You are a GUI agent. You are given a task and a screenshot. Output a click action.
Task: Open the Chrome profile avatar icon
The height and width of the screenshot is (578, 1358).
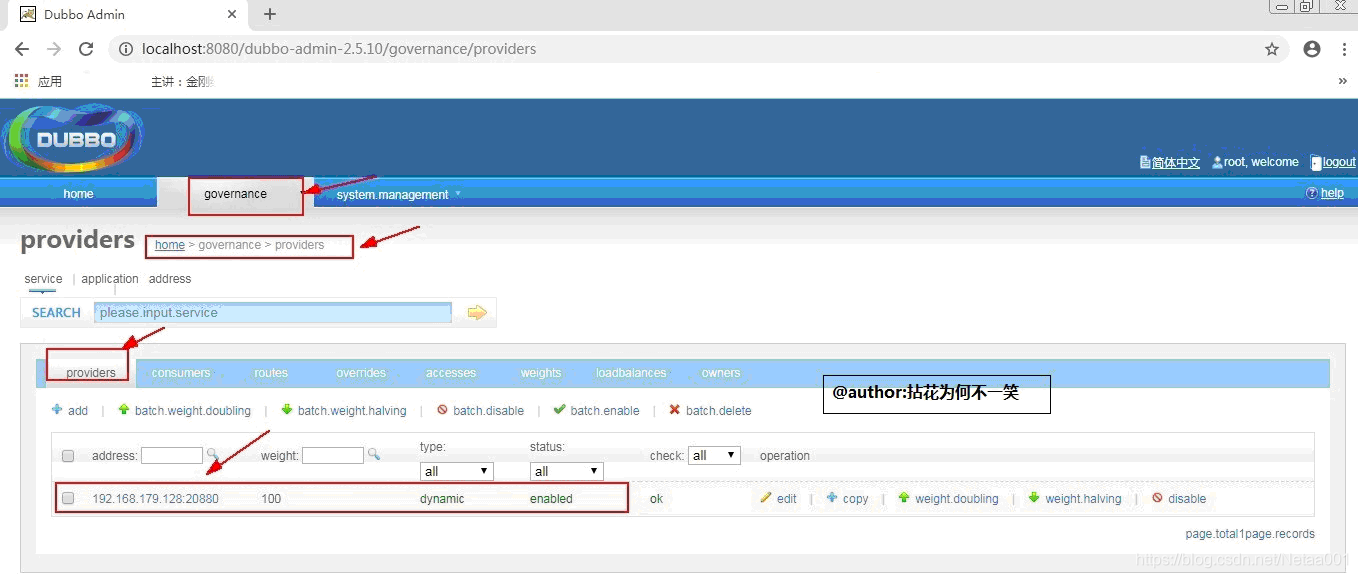(x=1312, y=49)
